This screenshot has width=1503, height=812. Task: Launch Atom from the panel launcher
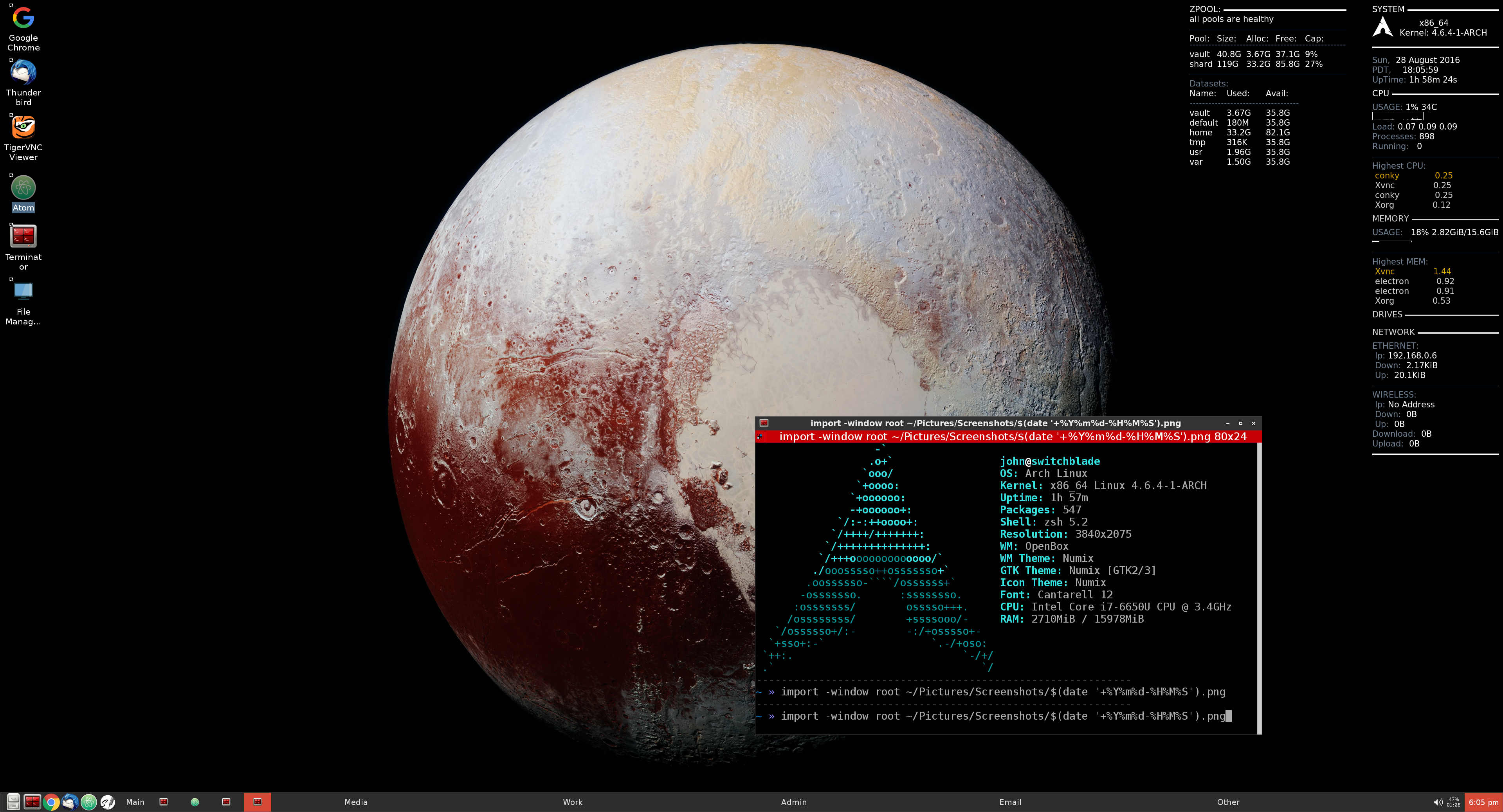[89, 802]
